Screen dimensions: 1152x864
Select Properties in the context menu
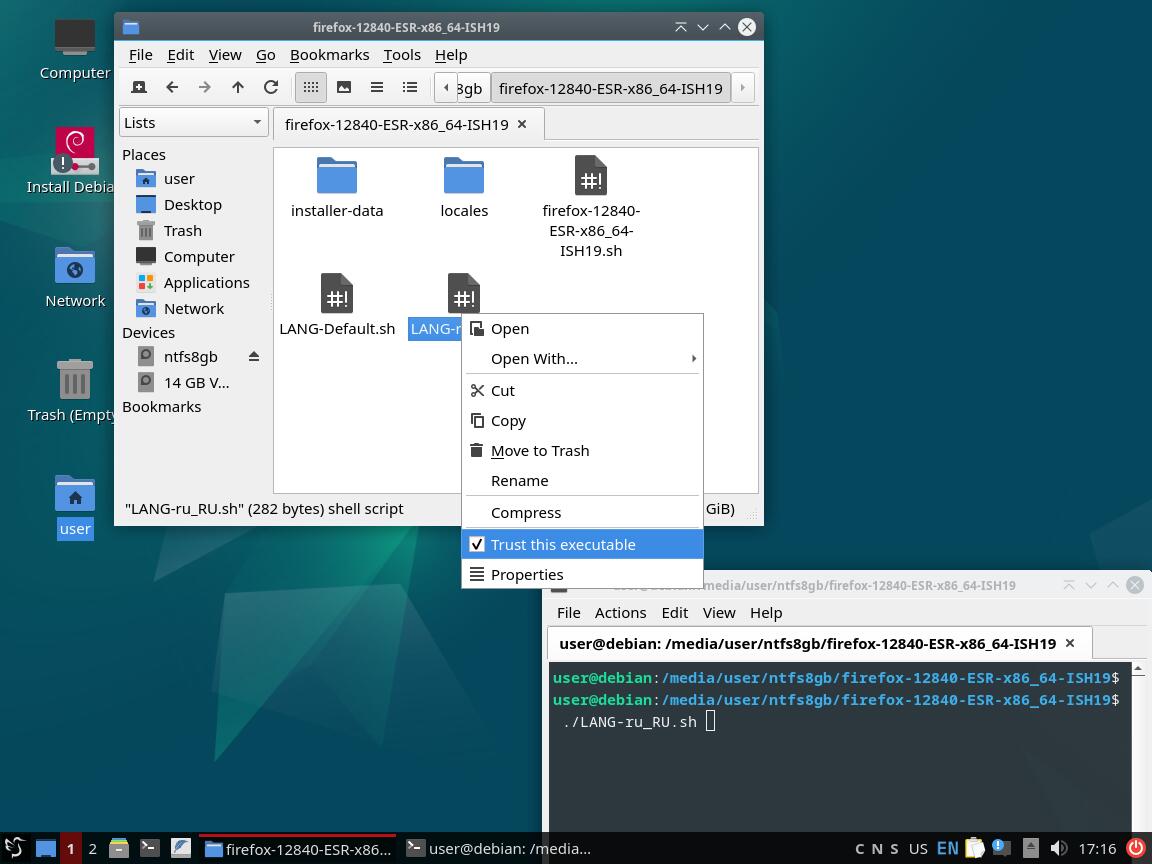(x=527, y=575)
